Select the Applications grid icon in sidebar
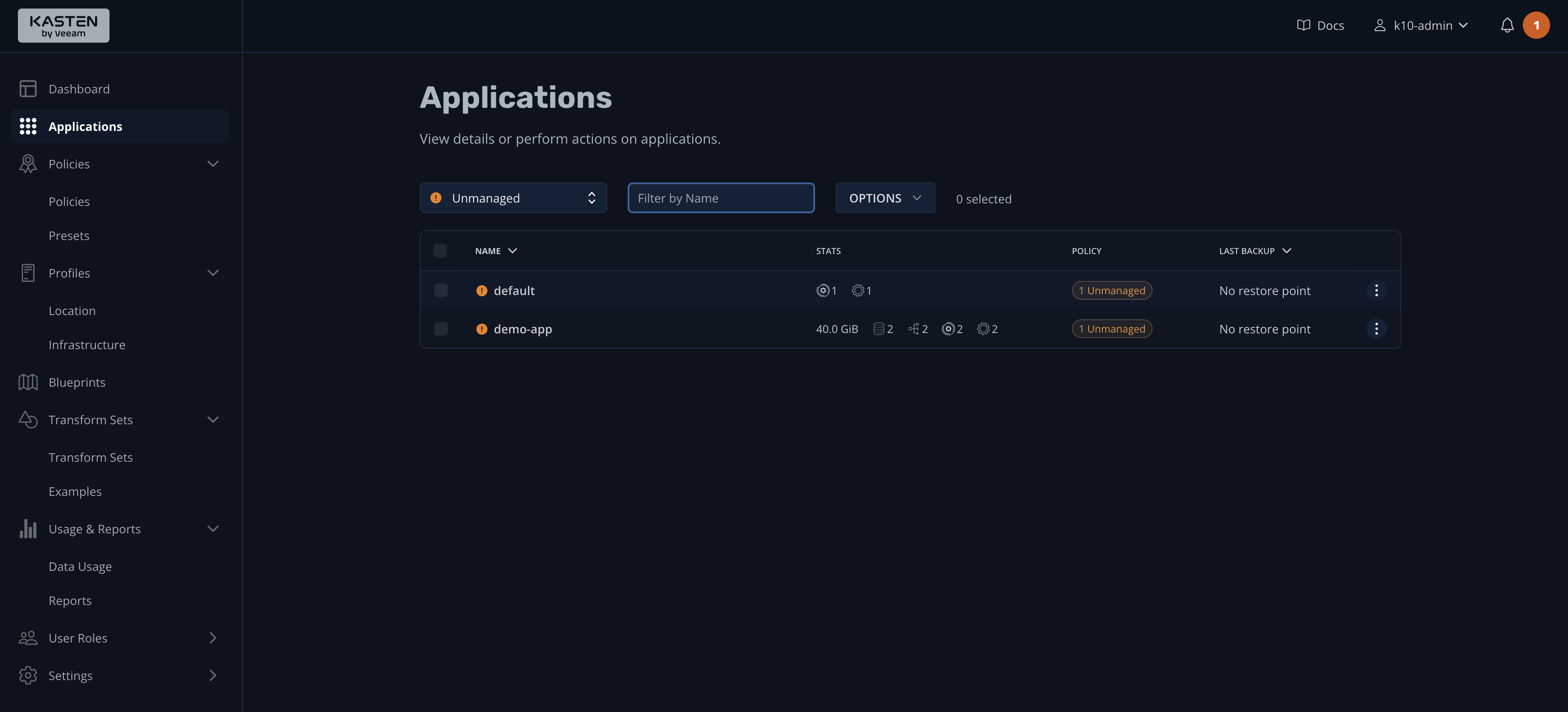The width and height of the screenshot is (1568, 712). [x=28, y=126]
